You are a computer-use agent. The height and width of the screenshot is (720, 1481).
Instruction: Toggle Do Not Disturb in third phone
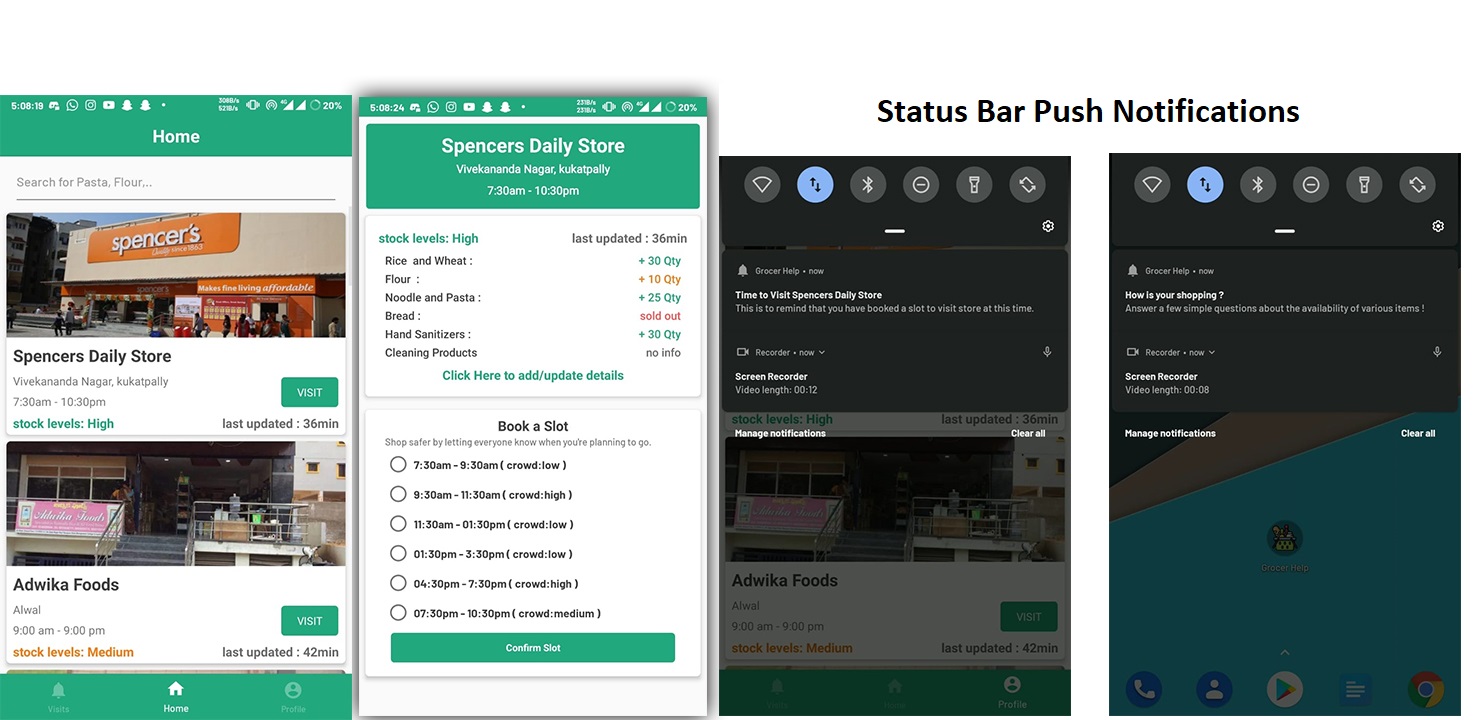click(x=921, y=184)
